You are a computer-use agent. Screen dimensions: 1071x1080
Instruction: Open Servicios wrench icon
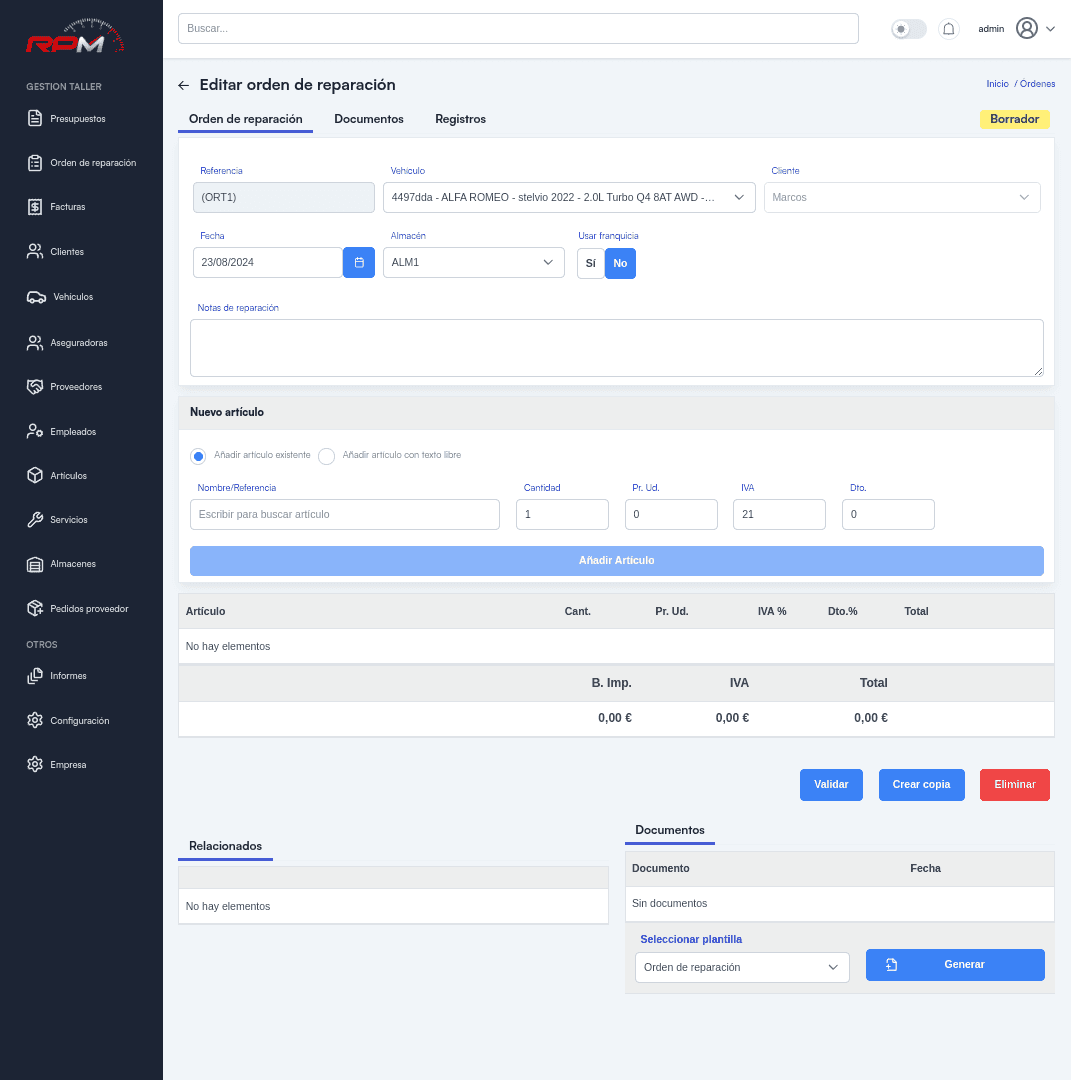click(x=34, y=519)
